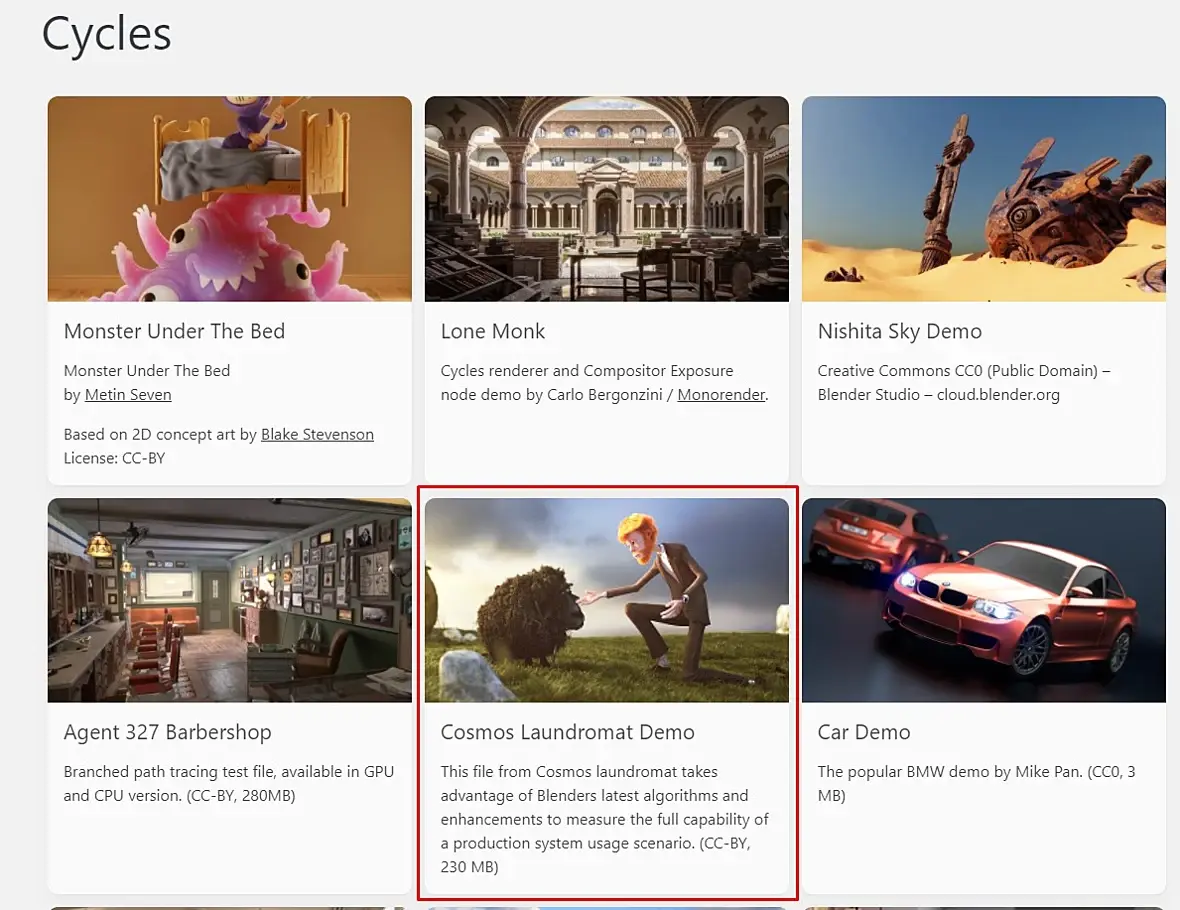
Task: Click the Creative Commons CC0 description
Action: (x=964, y=382)
